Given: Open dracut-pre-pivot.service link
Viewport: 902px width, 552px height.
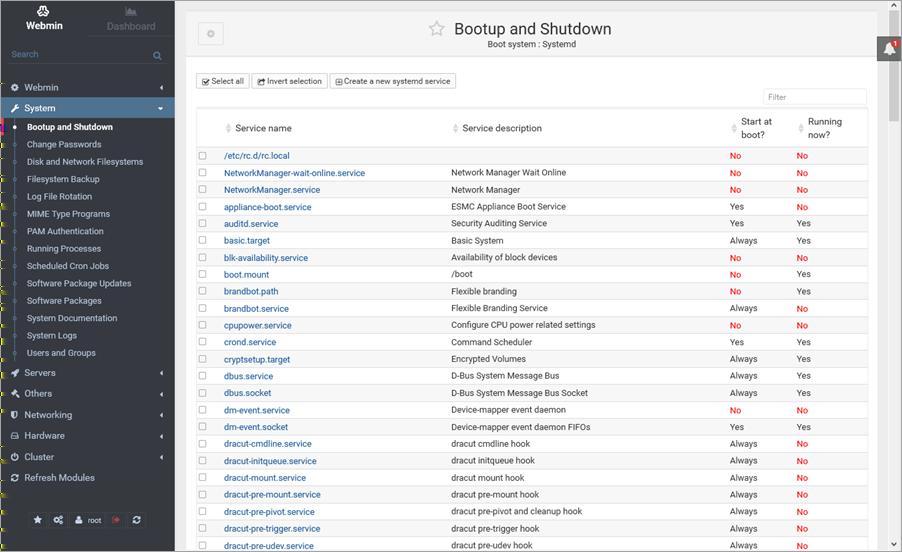Looking at the screenshot, I should pyautogui.click(x=269, y=512).
